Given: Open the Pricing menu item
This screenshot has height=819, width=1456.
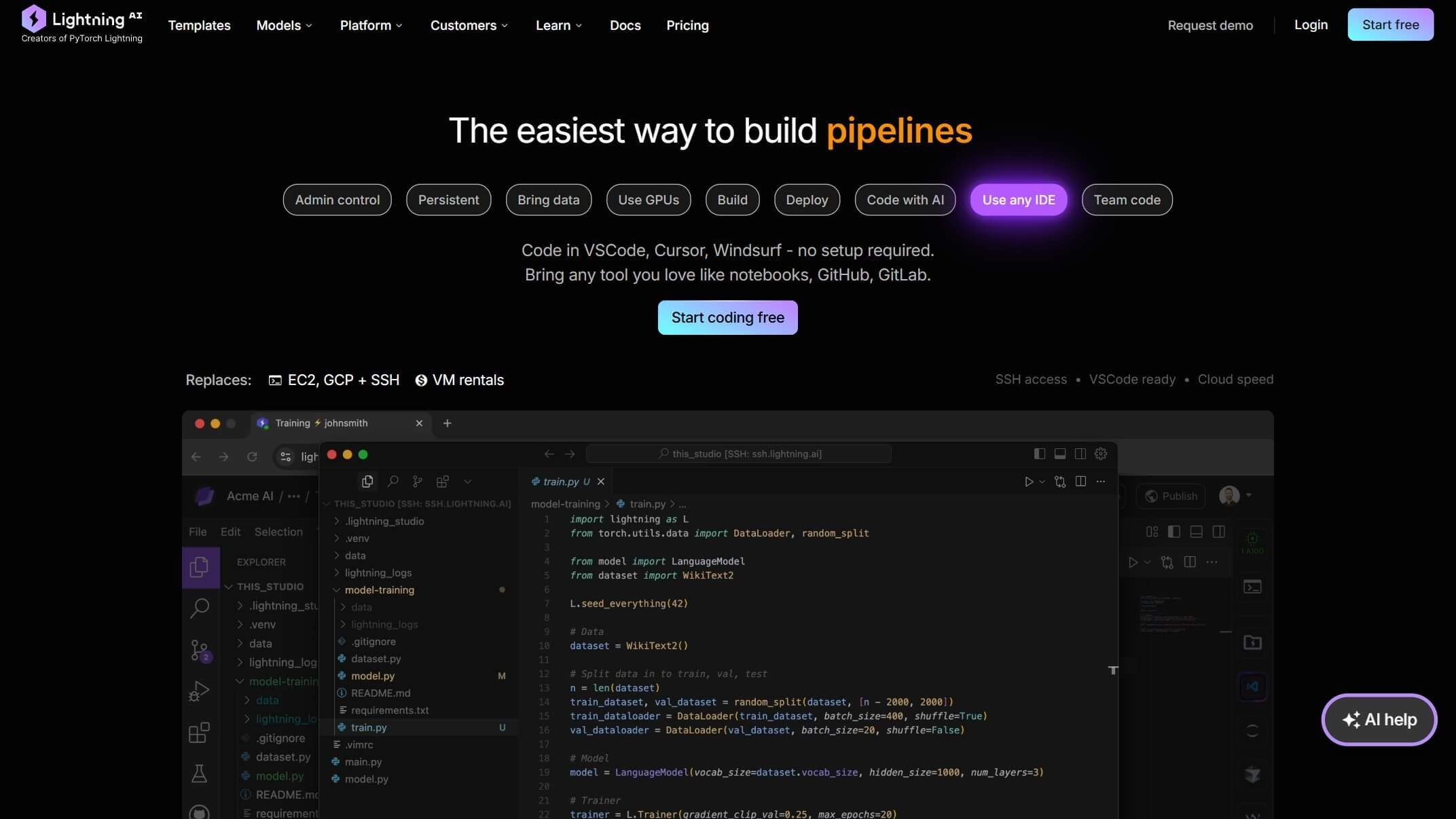Looking at the screenshot, I should pyautogui.click(x=687, y=25).
